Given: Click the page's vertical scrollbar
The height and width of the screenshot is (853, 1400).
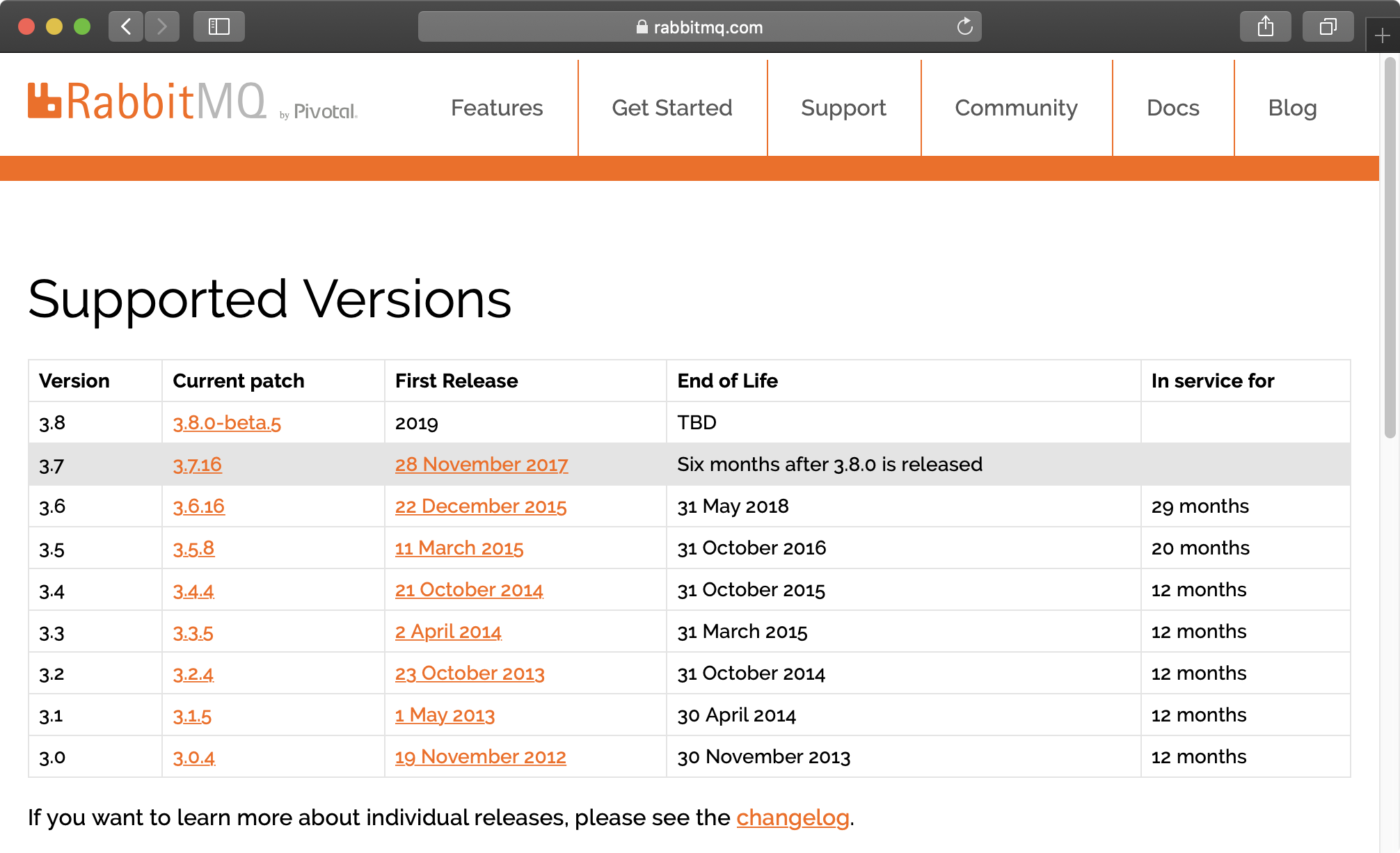Looking at the screenshot, I should [1390, 248].
